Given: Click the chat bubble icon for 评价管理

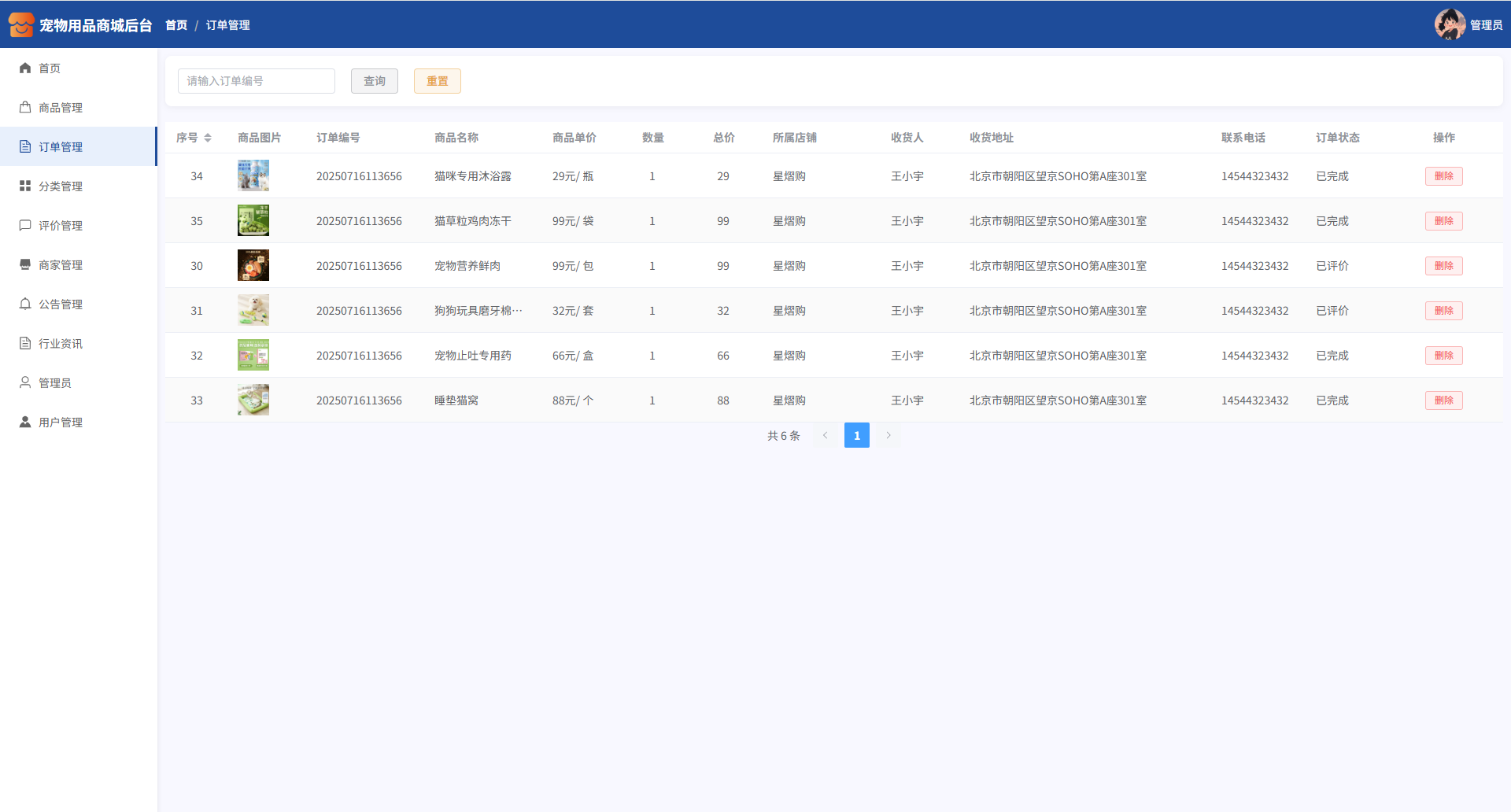Looking at the screenshot, I should 25,226.
